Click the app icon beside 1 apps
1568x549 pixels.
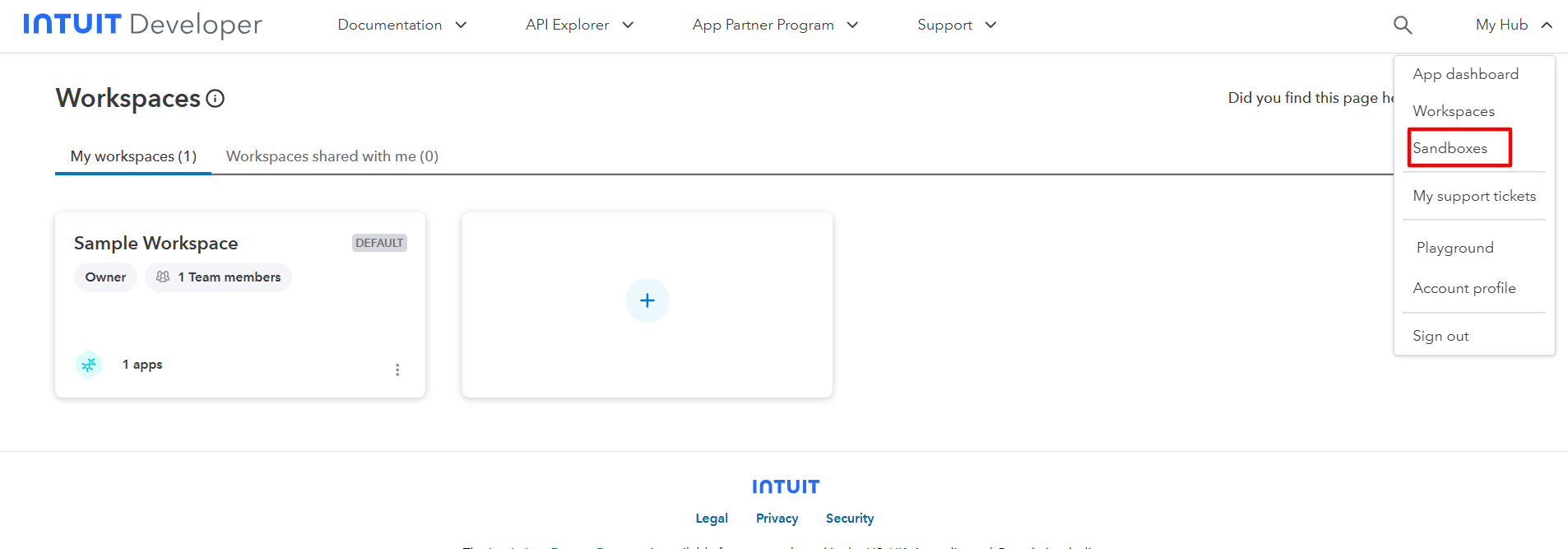click(x=89, y=364)
